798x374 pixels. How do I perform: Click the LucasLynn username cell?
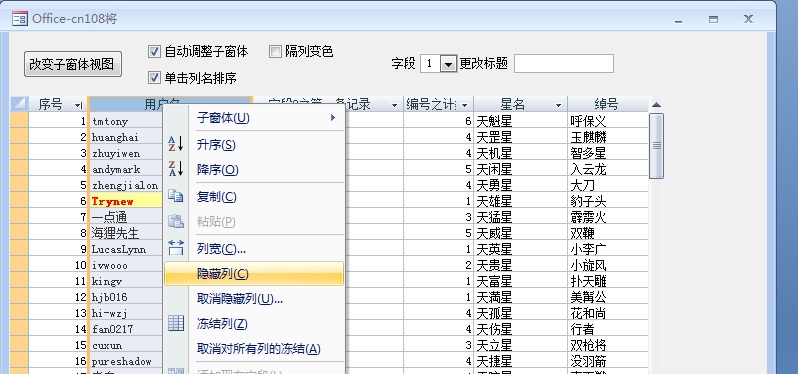tap(126, 249)
